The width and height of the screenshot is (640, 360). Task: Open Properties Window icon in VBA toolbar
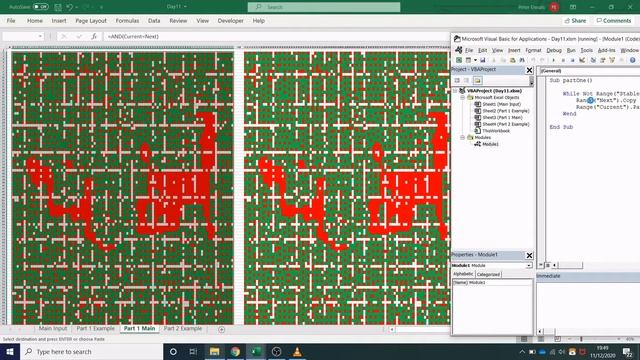(x=602, y=60)
